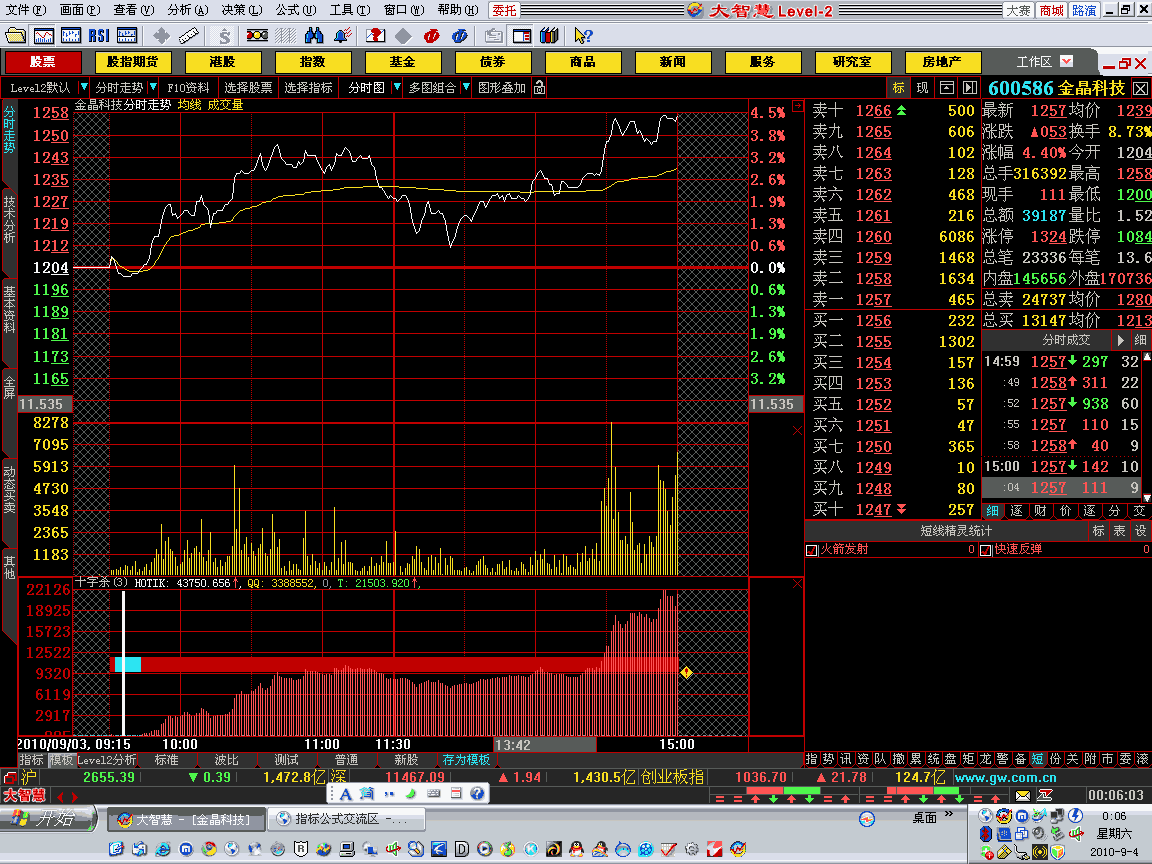
Task: Click the 存为模板 button
Action: 466,760
